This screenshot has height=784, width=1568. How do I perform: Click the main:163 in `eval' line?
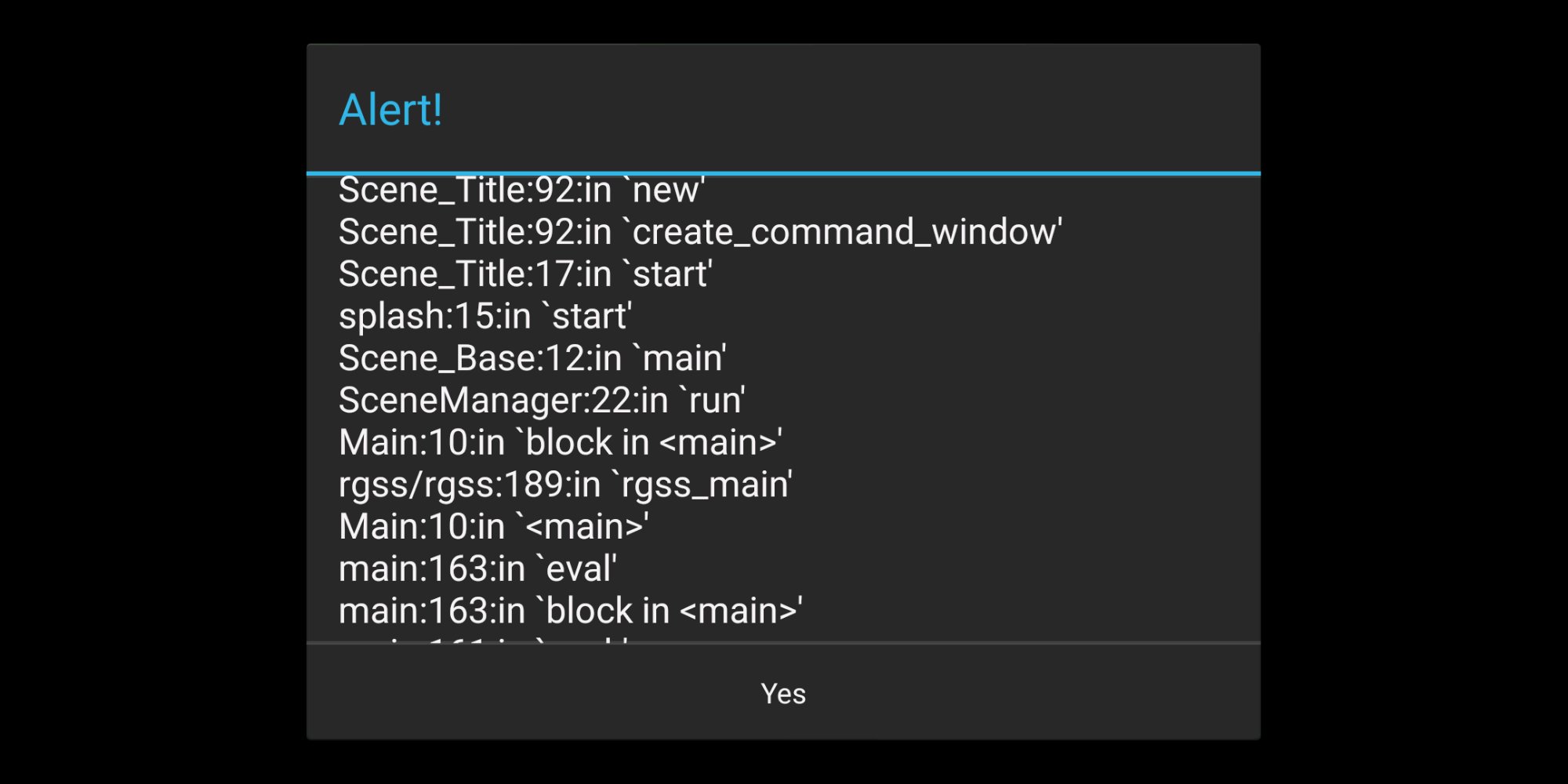(477, 569)
